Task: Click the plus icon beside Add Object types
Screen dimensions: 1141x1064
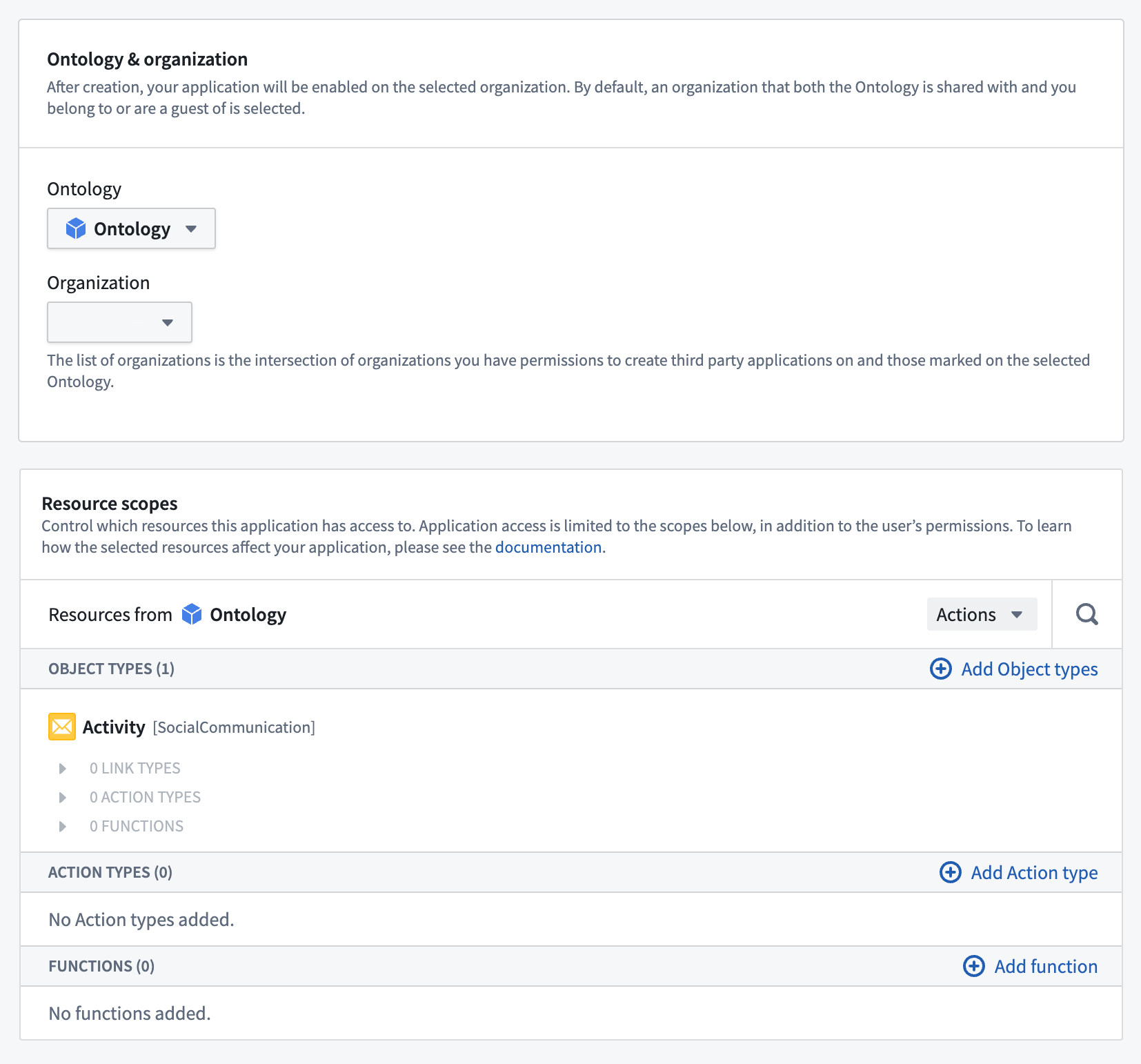Action: [941, 669]
